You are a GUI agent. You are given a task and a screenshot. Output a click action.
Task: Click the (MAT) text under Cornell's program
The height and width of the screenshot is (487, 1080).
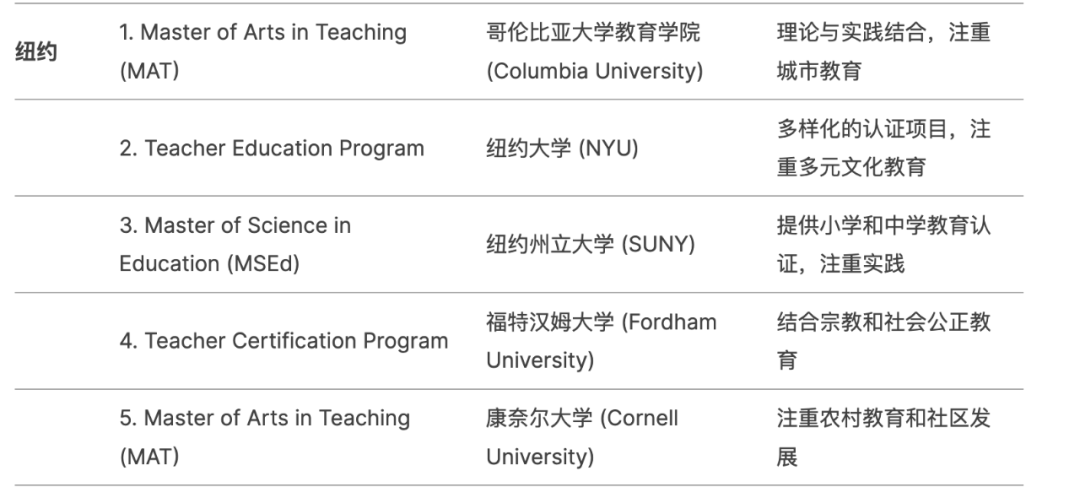[149, 457]
